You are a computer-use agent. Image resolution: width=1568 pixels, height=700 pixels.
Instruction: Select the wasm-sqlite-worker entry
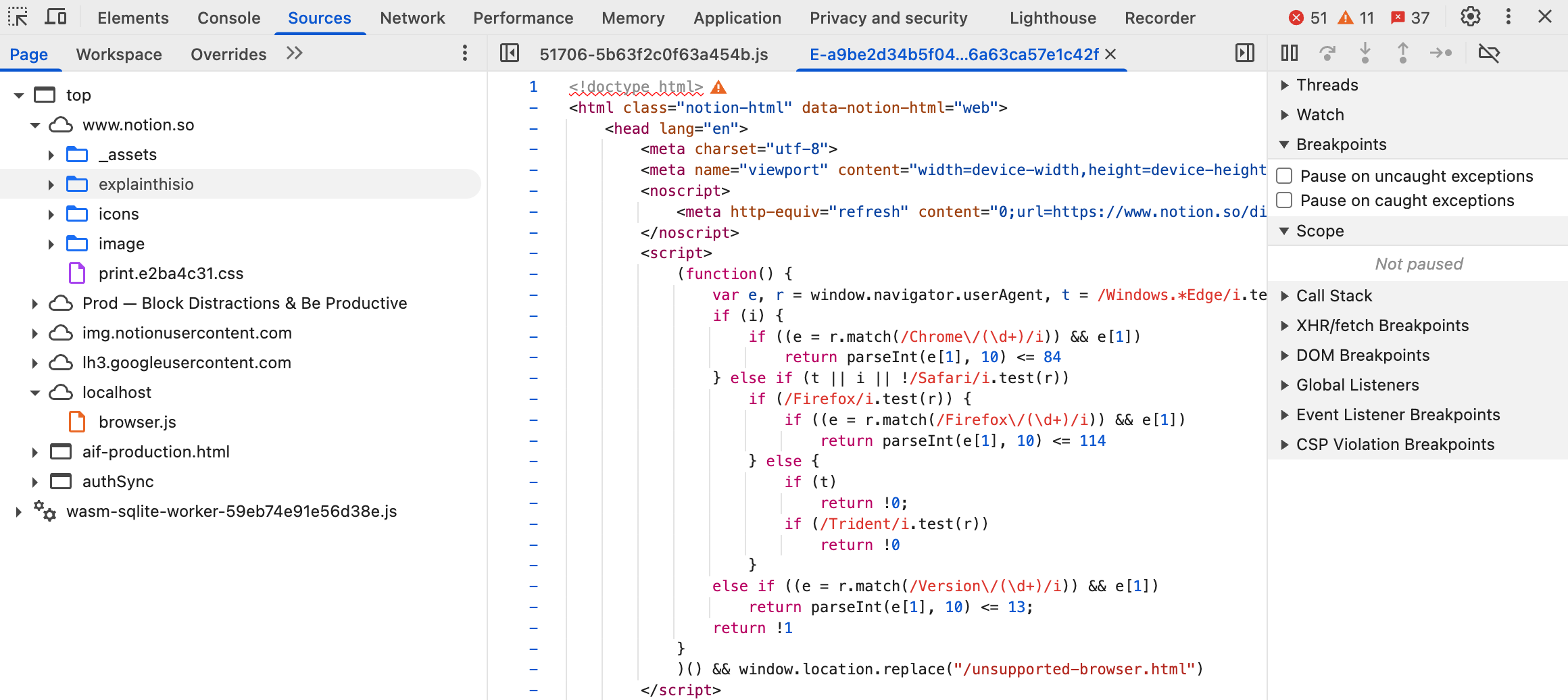coord(231,511)
